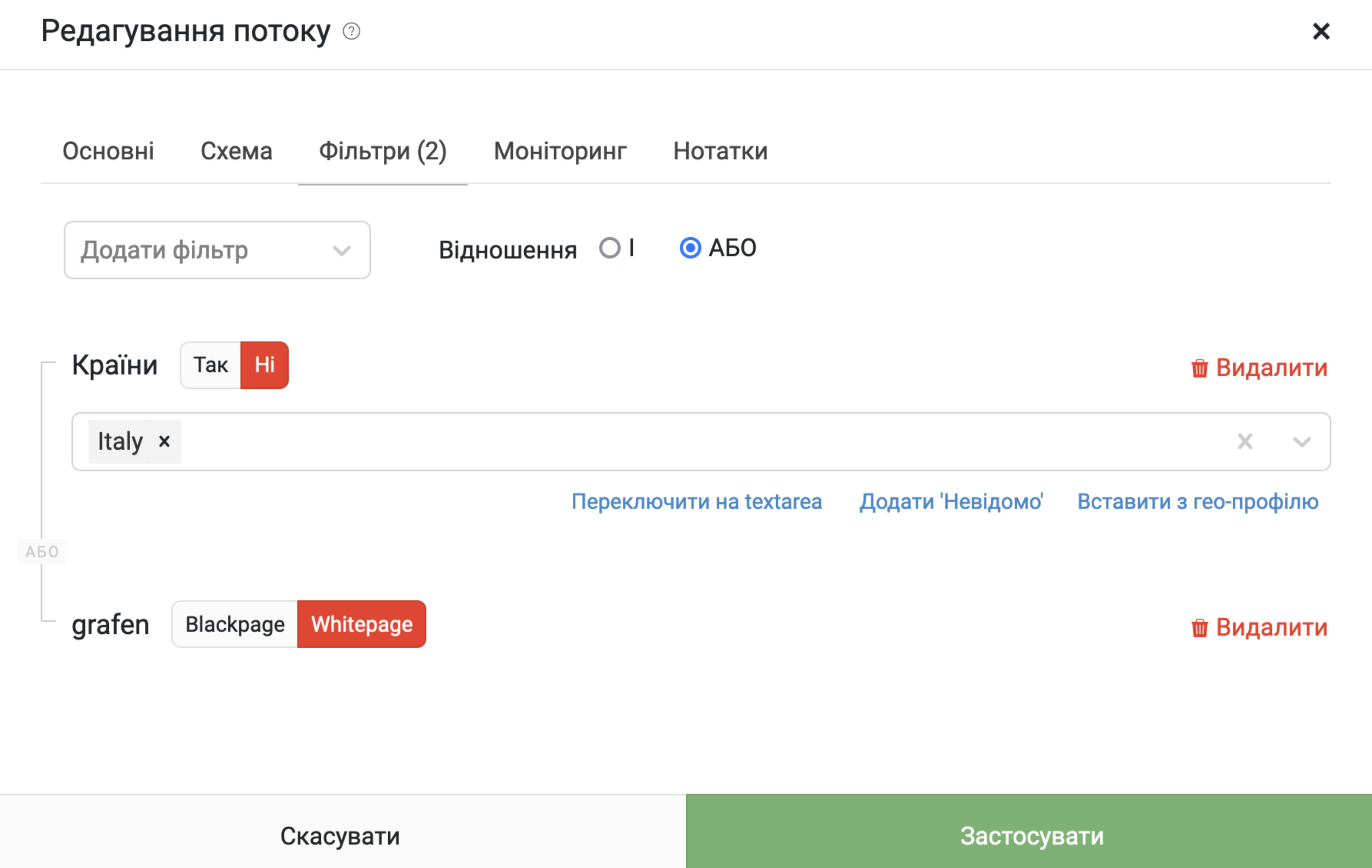Click the Країни filter name

[x=114, y=365]
